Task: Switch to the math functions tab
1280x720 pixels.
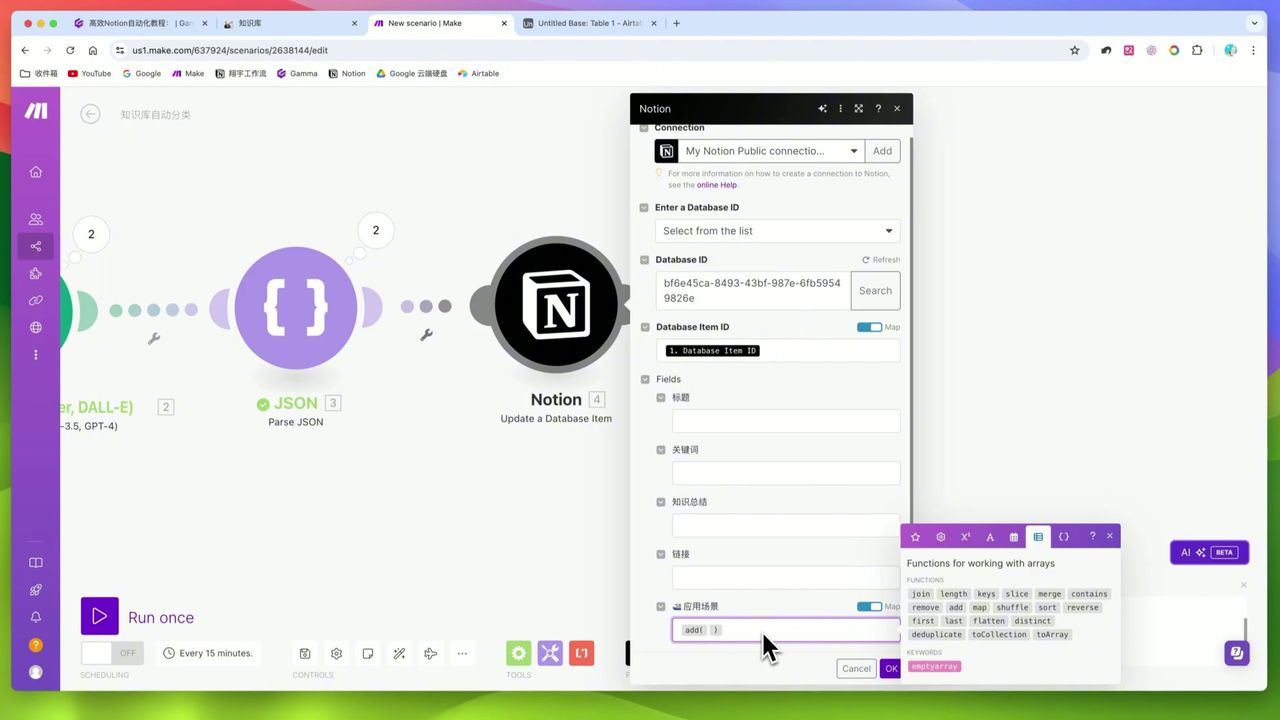Action: pyautogui.click(x=965, y=536)
